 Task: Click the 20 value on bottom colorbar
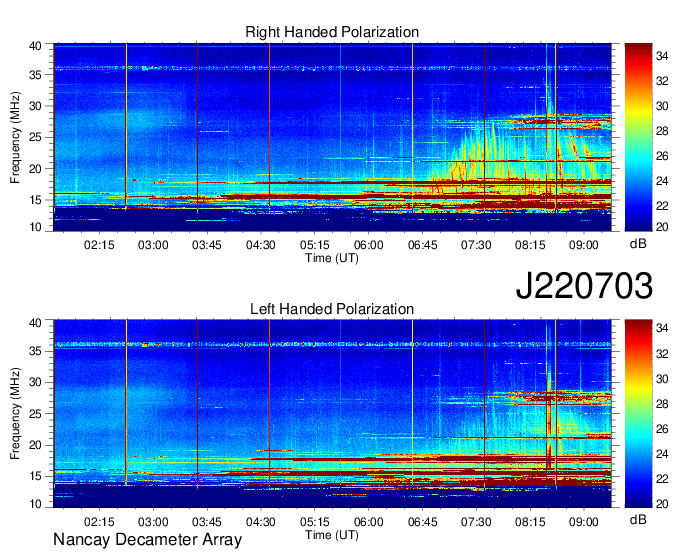662,503
